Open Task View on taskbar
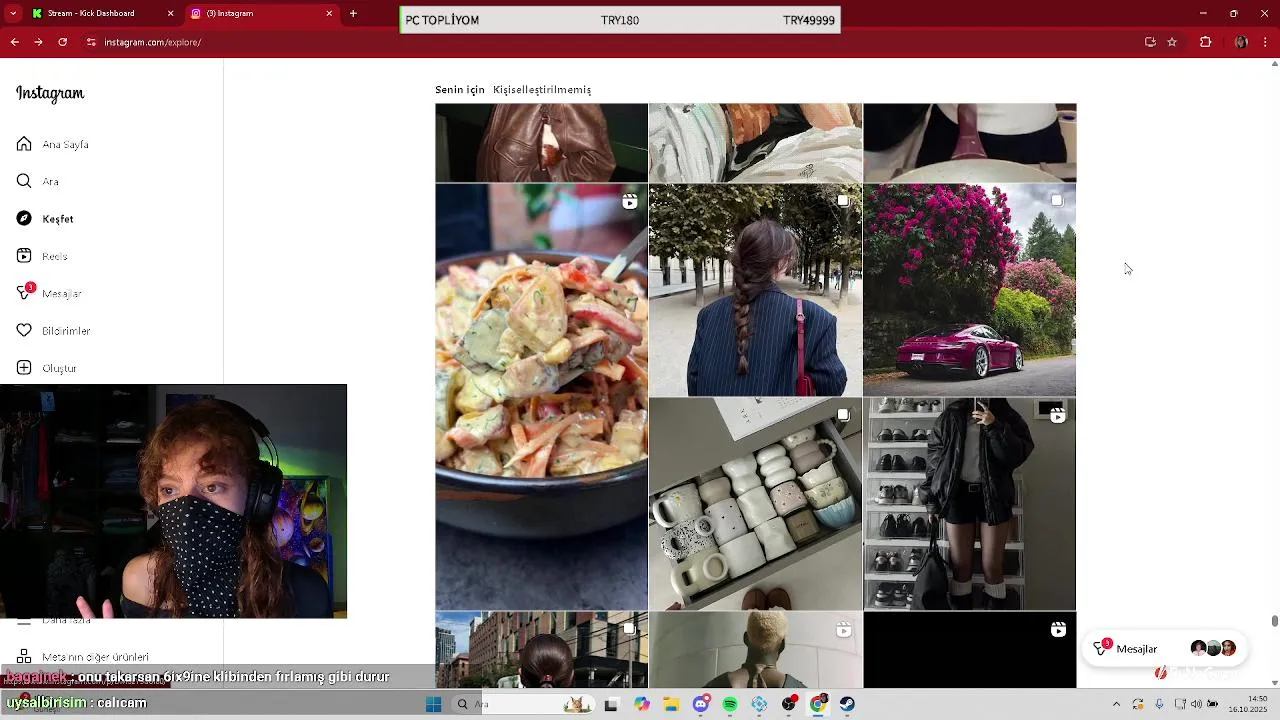 pos(611,704)
